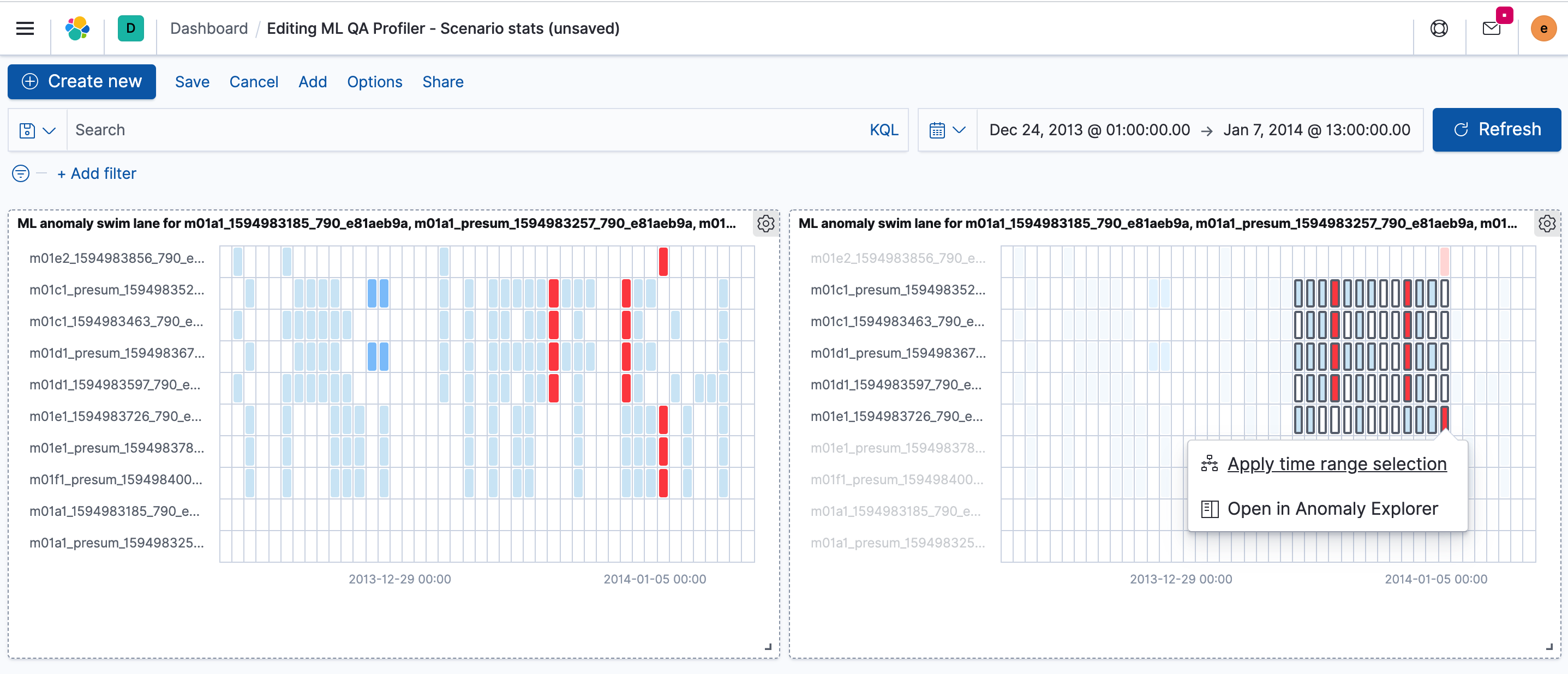
Task: Open the user avatar menu
Action: (x=1543, y=28)
